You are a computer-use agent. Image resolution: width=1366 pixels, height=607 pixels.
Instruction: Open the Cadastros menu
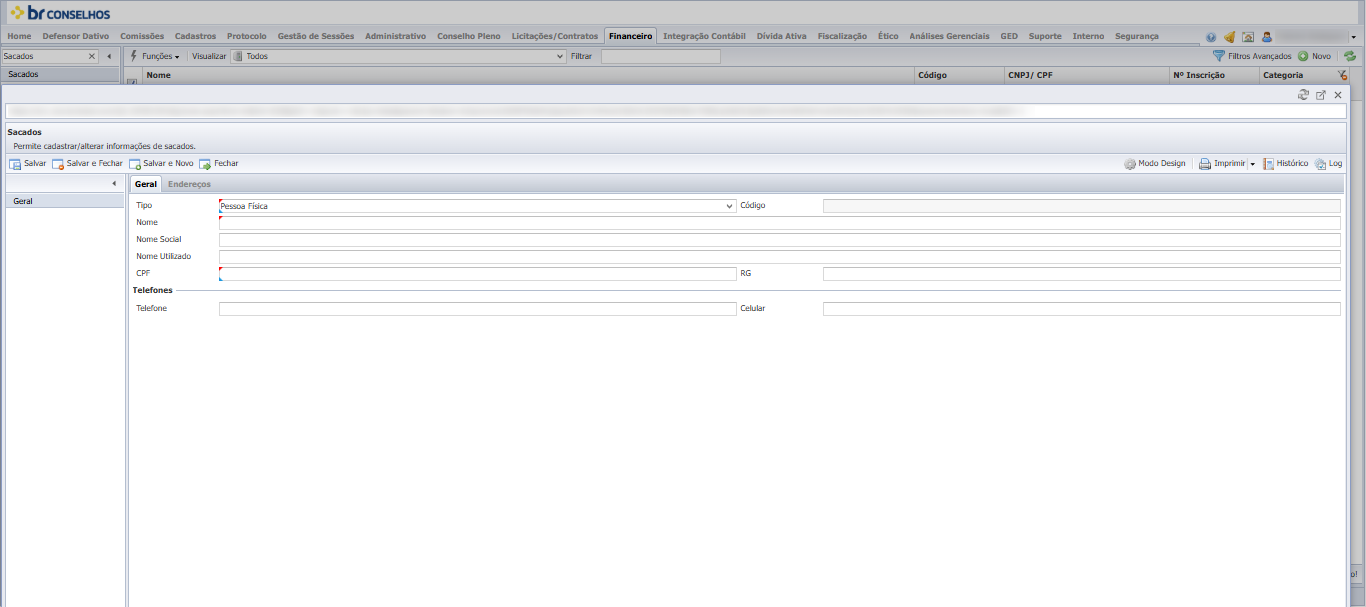pyautogui.click(x=195, y=36)
